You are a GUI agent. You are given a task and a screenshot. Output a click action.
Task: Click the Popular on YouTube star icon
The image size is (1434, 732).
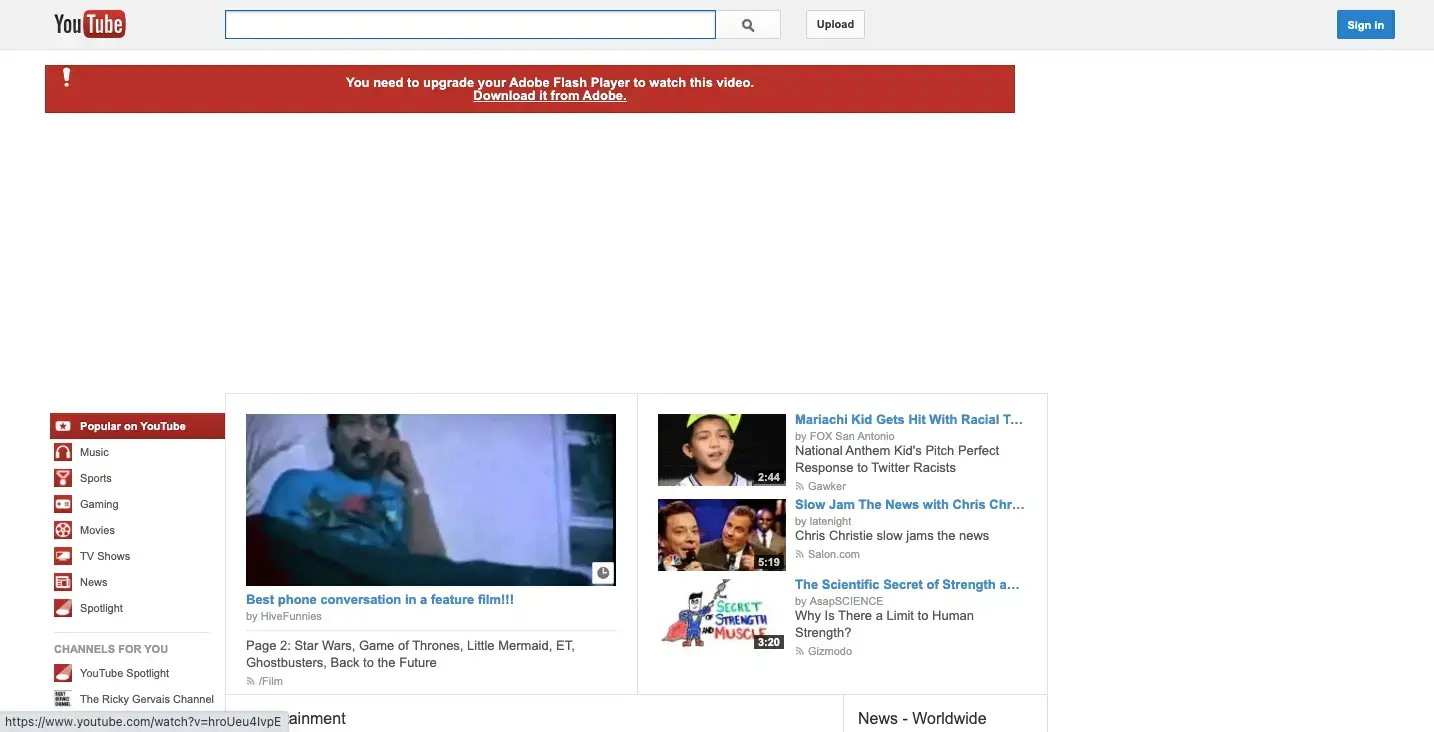[62, 426]
